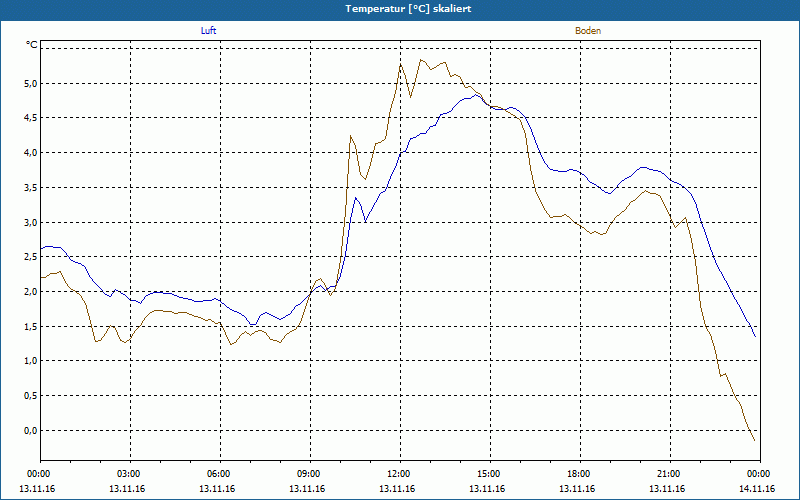Click the 13.11.16 date under 18:00
Viewport: 800px width, 500px height.
pyautogui.click(x=577, y=489)
